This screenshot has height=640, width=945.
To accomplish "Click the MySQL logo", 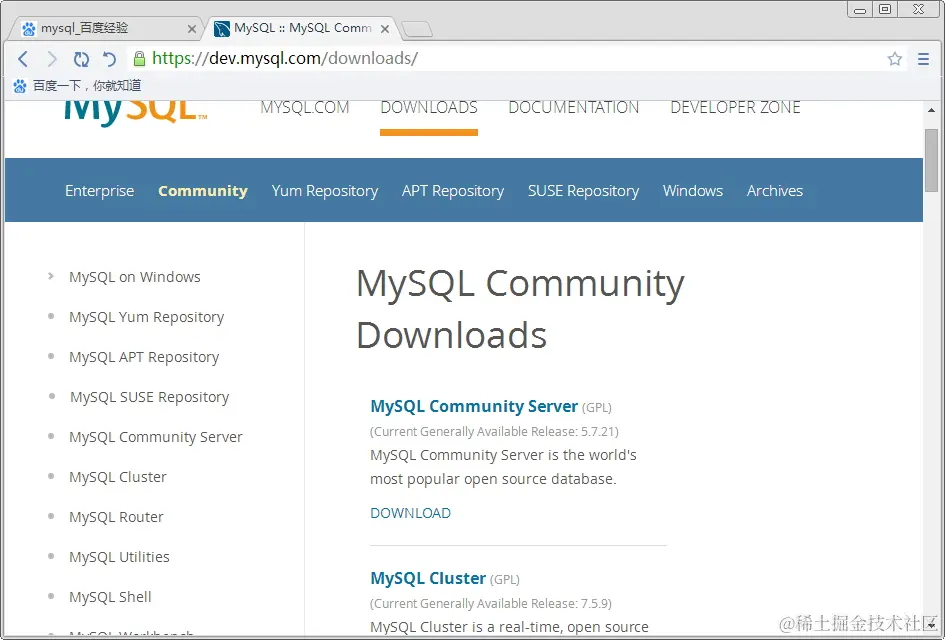I will [x=136, y=113].
